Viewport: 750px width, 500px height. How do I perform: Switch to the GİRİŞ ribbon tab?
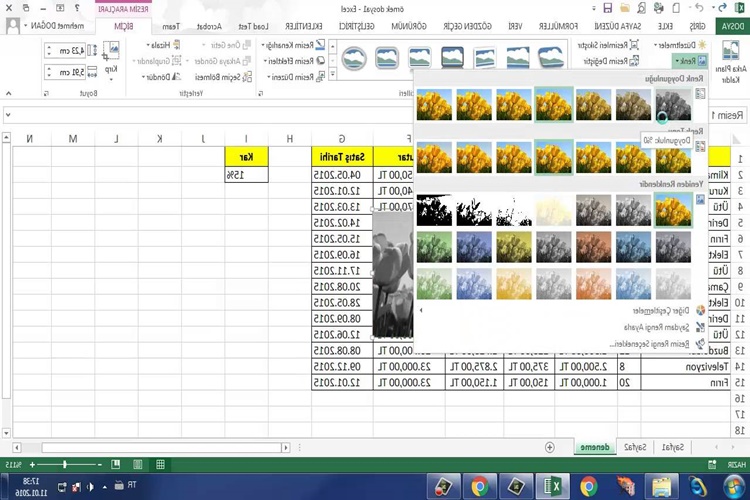(697, 26)
